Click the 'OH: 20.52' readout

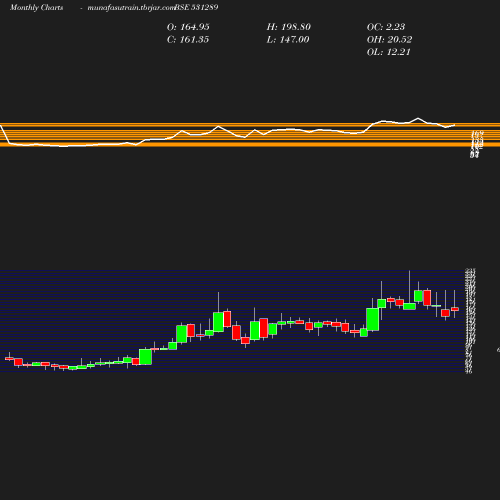tap(390, 40)
